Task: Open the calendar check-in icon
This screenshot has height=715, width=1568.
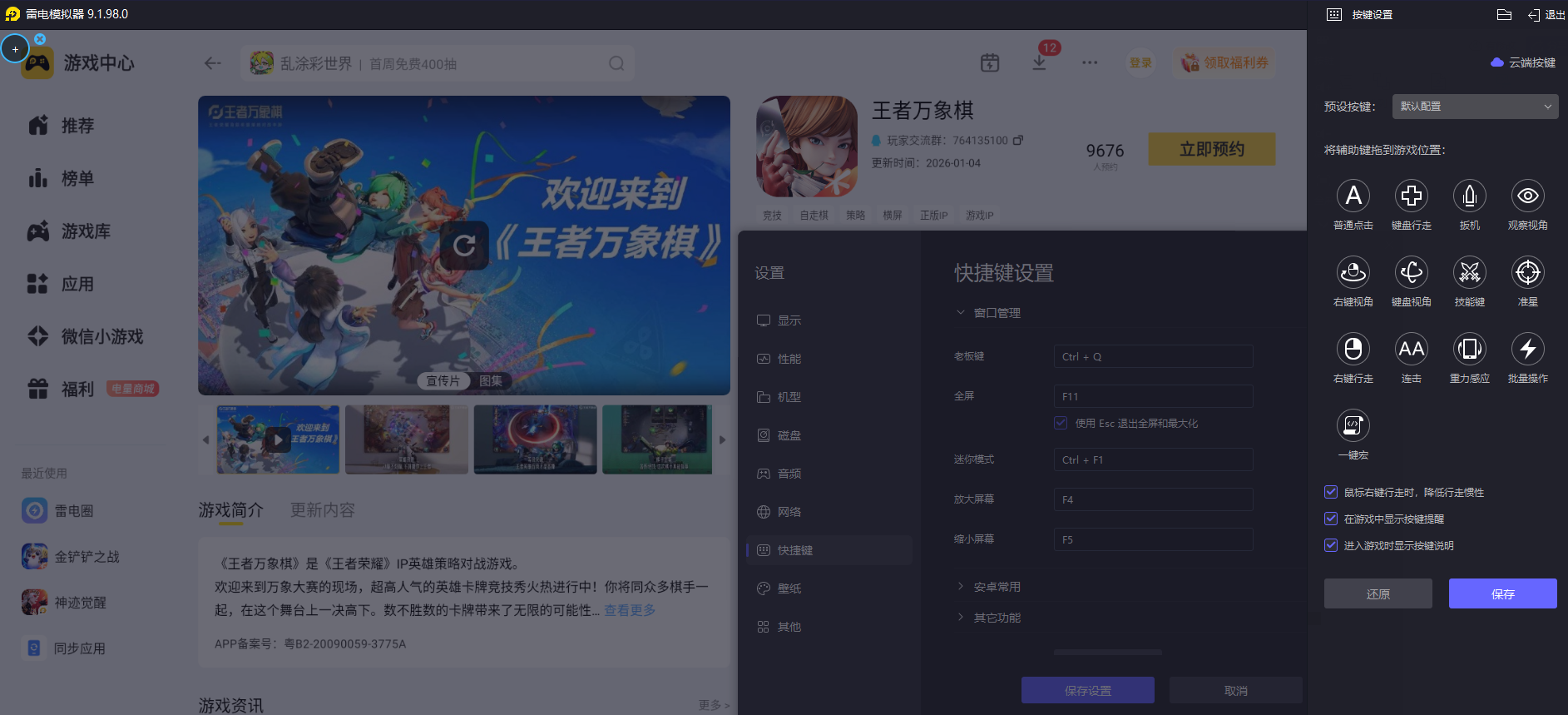Action: point(990,62)
